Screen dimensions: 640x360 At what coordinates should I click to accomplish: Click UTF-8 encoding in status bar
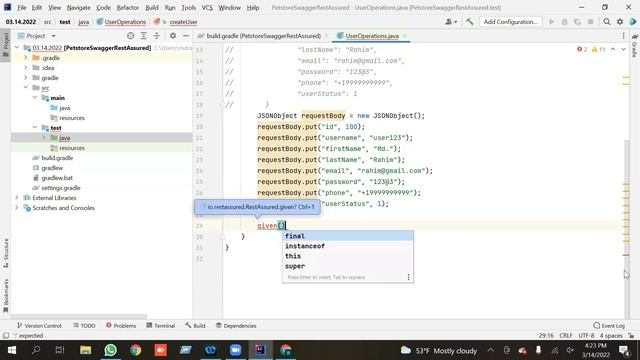586,336
